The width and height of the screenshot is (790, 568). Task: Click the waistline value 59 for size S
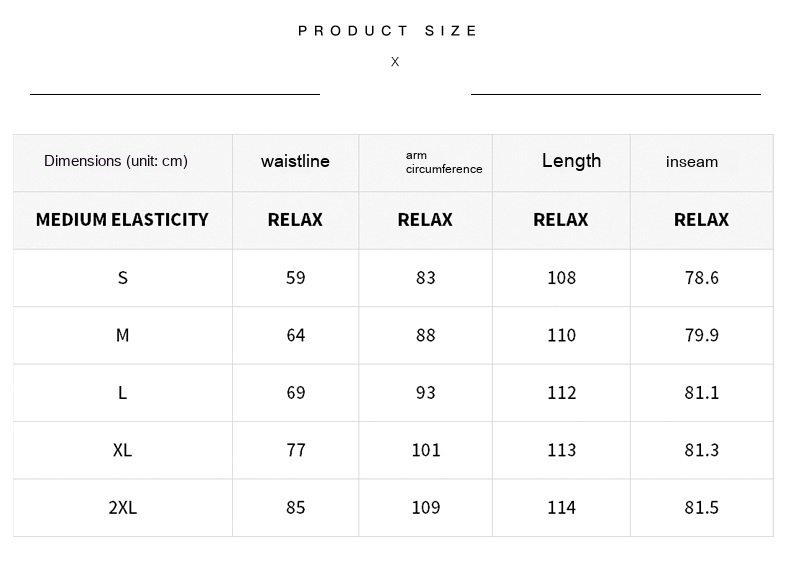(295, 278)
